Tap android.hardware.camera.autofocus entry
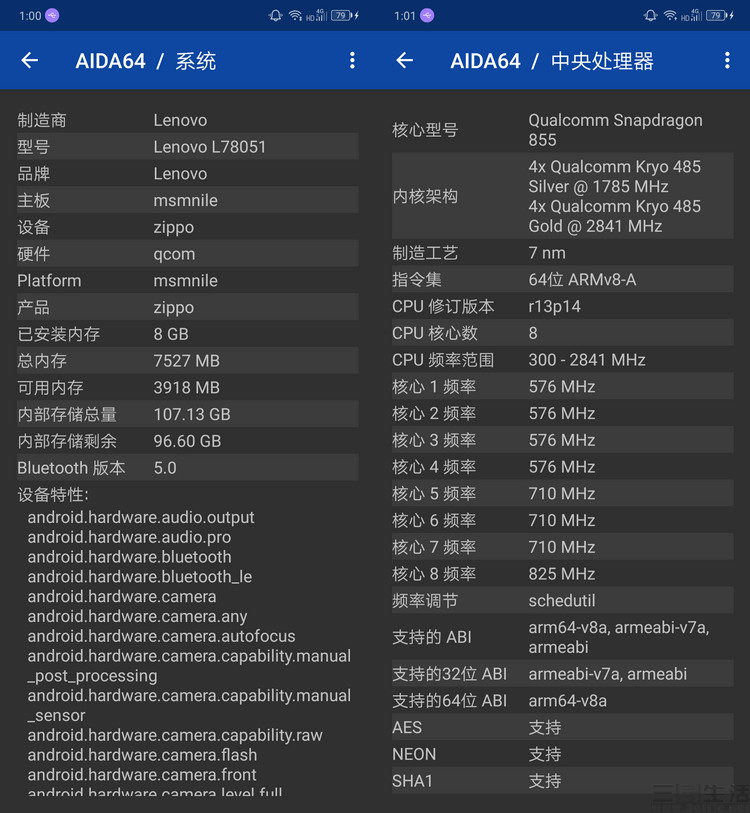 161,636
